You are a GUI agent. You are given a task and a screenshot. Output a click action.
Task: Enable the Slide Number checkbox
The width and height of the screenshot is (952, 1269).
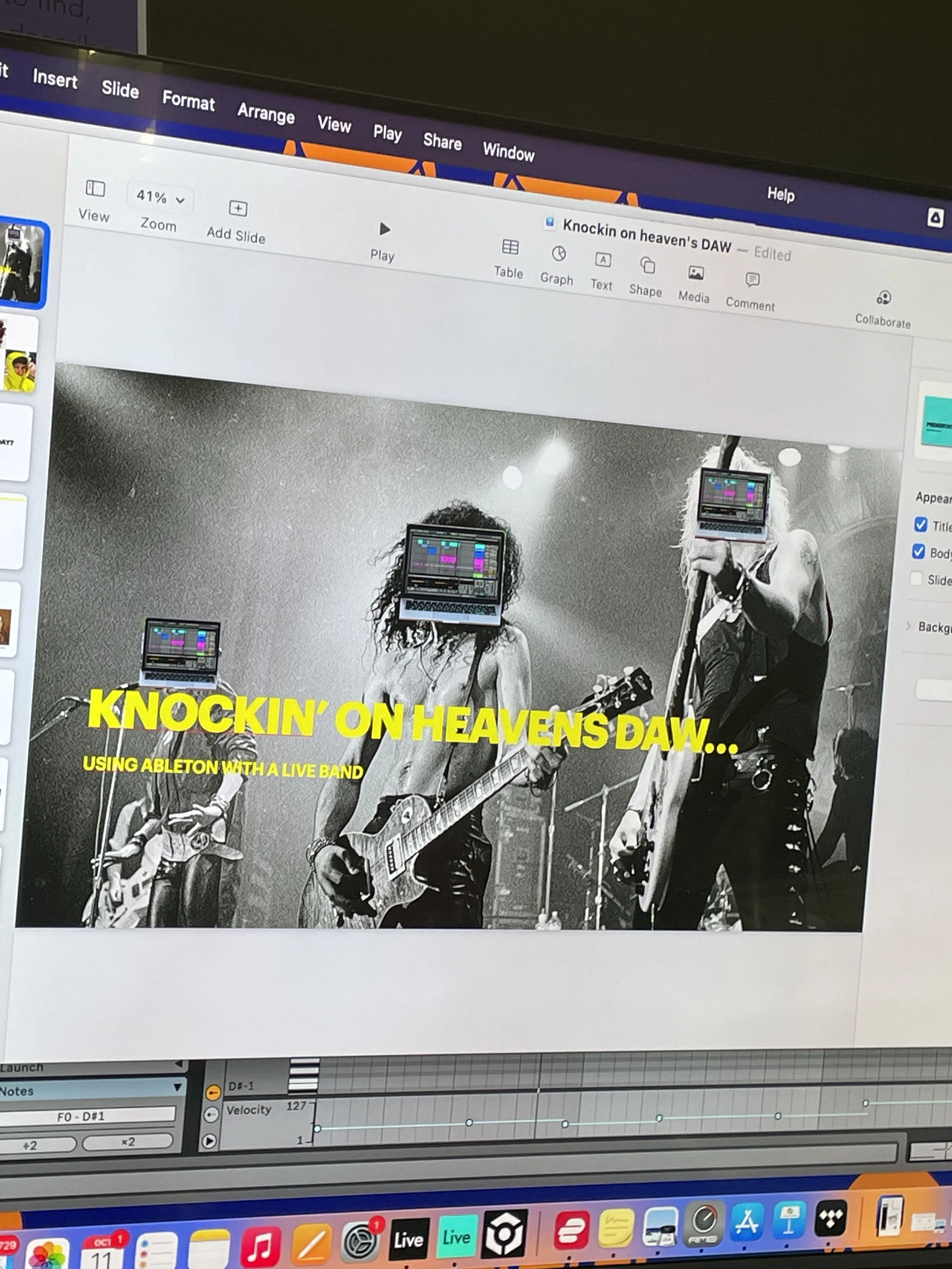point(917,578)
